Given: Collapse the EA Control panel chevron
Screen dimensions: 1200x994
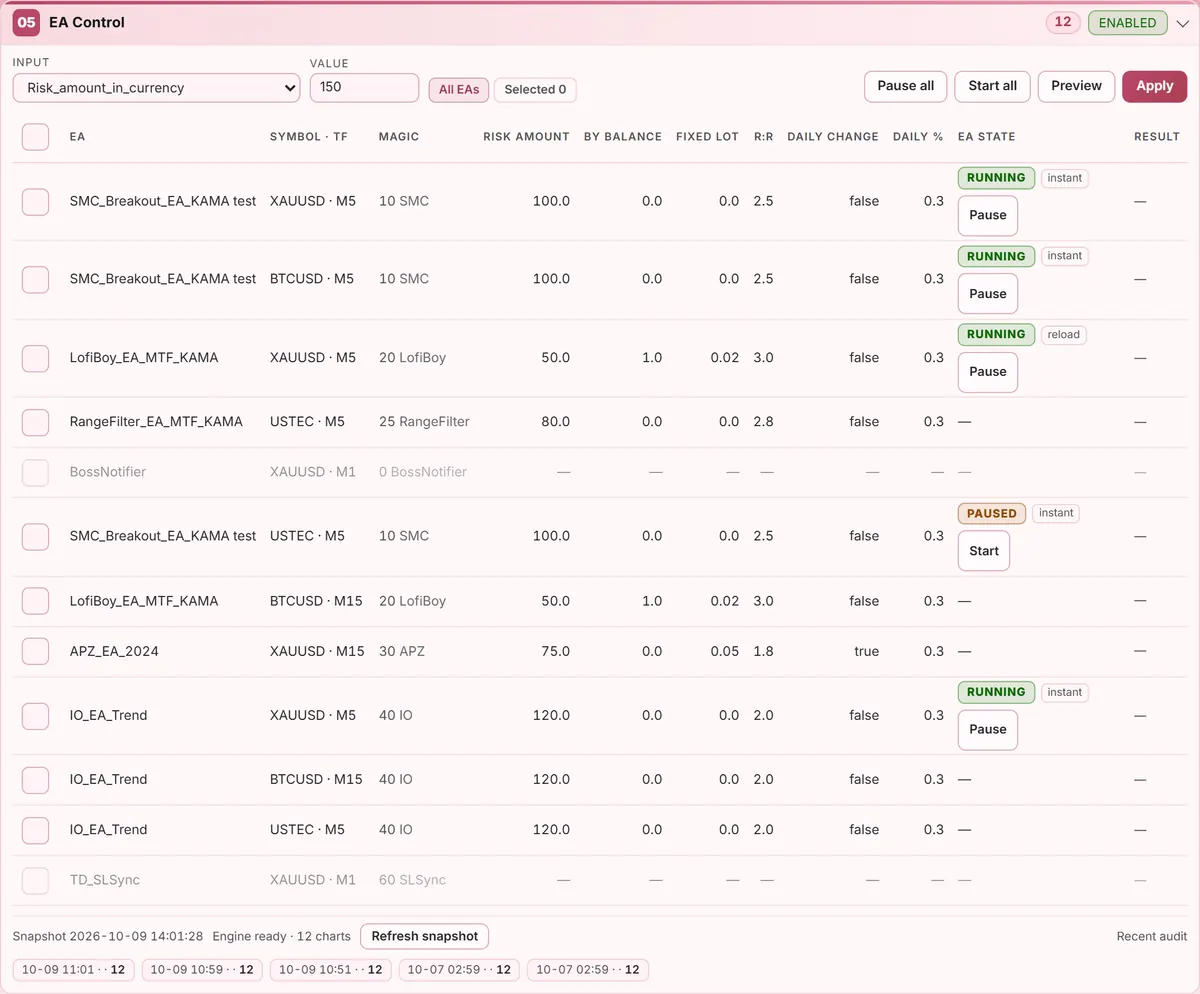Looking at the screenshot, I should pyautogui.click(x=1183, y=23).
